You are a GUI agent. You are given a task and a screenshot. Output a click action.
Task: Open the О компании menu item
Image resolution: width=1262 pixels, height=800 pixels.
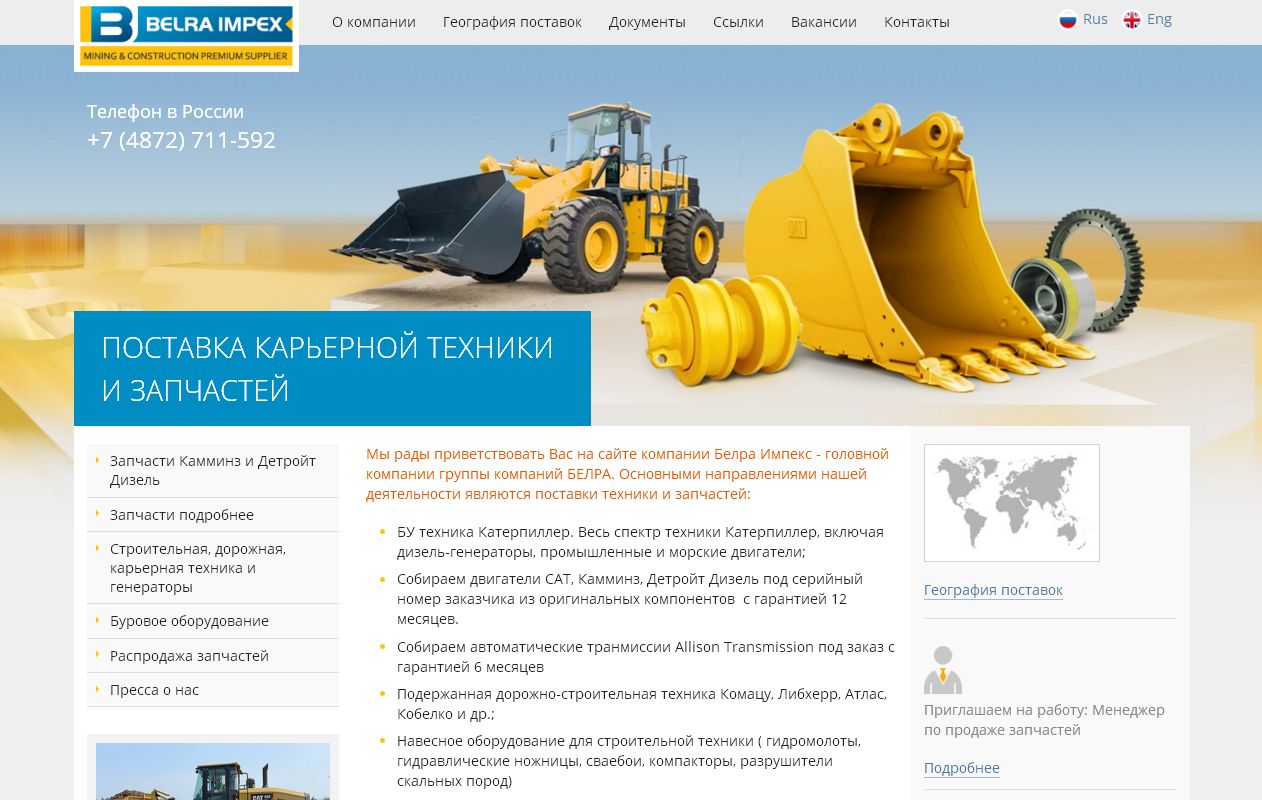click(x=374, y=22)
